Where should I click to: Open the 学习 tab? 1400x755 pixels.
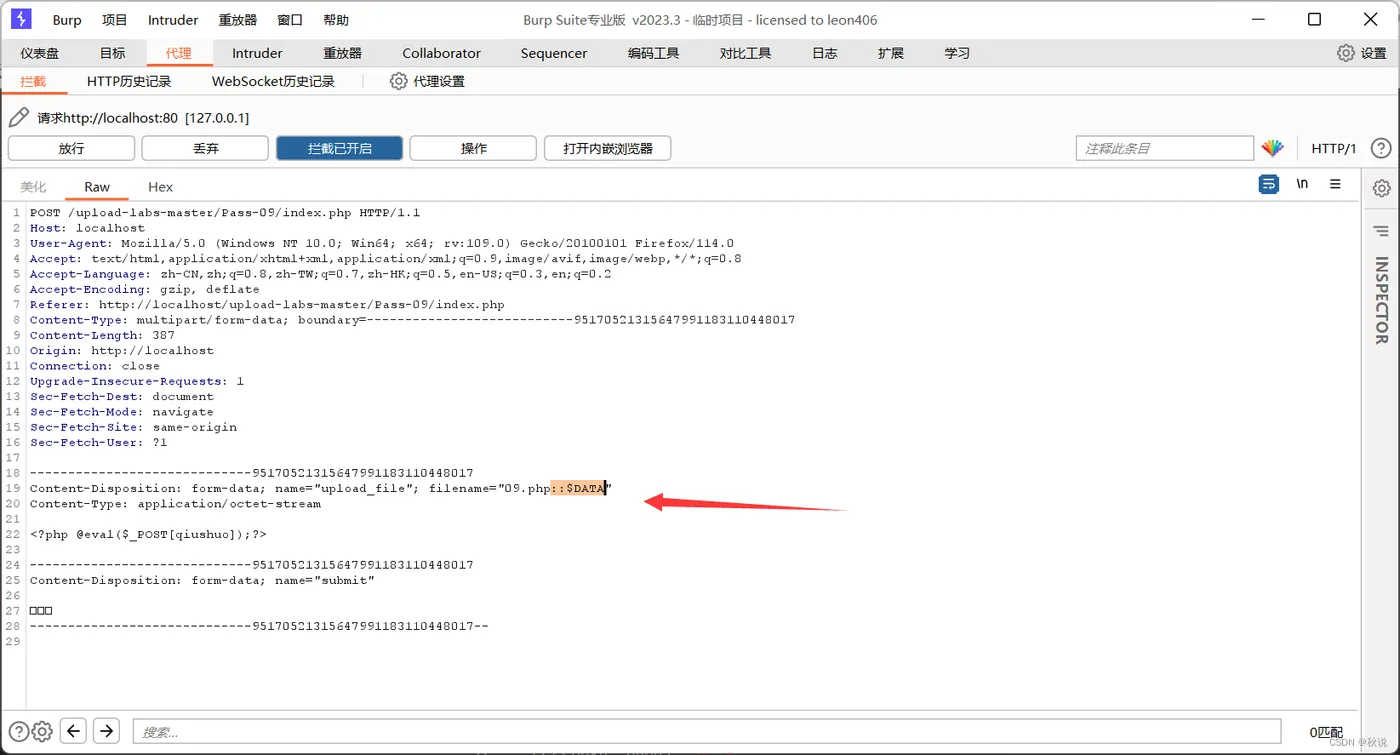957,53
